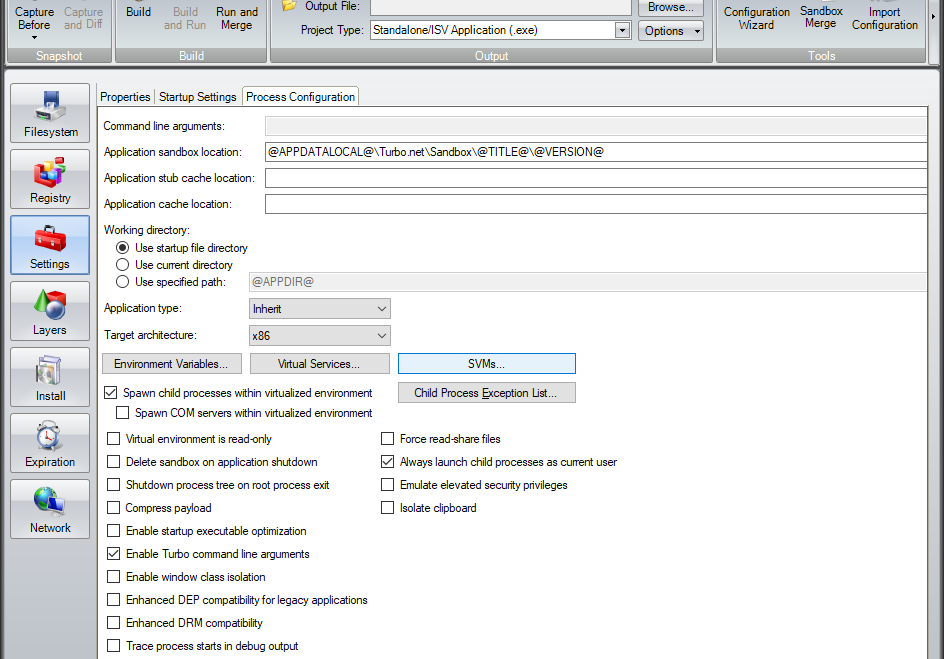This screenshot has height=659, width=944.
Task: Open the Filesystem panel
Action: click(50, 113)
